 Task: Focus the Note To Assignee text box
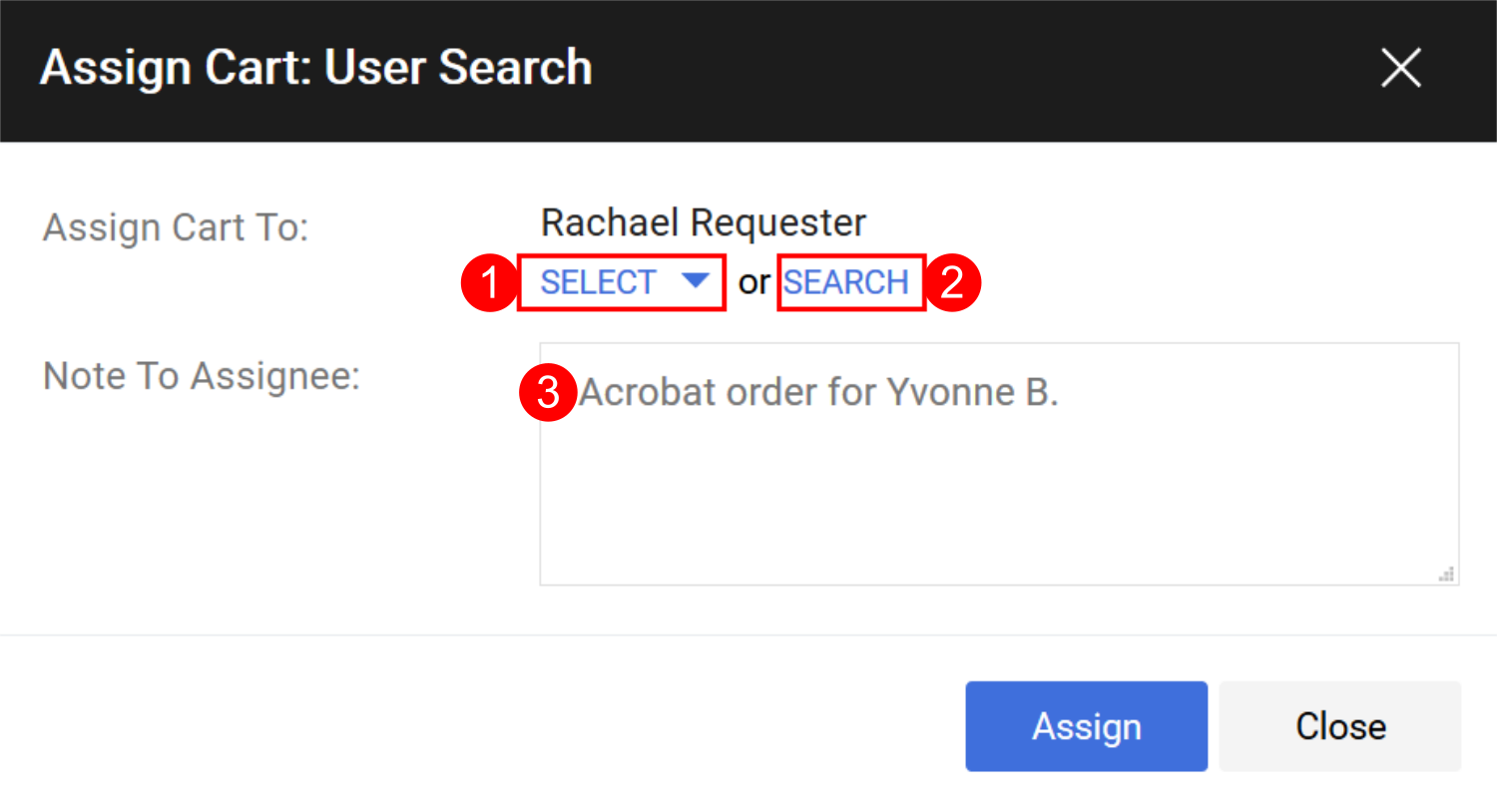[x=999, y=464]
